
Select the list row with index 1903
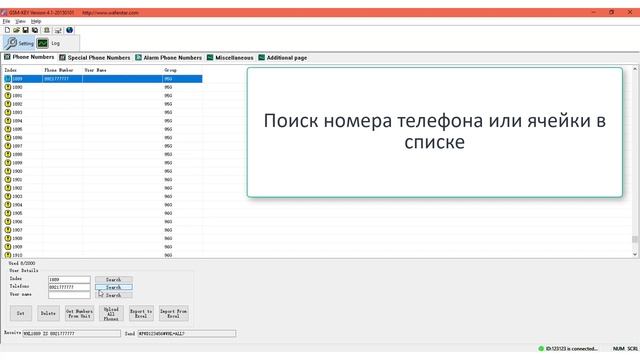(103, 196)
